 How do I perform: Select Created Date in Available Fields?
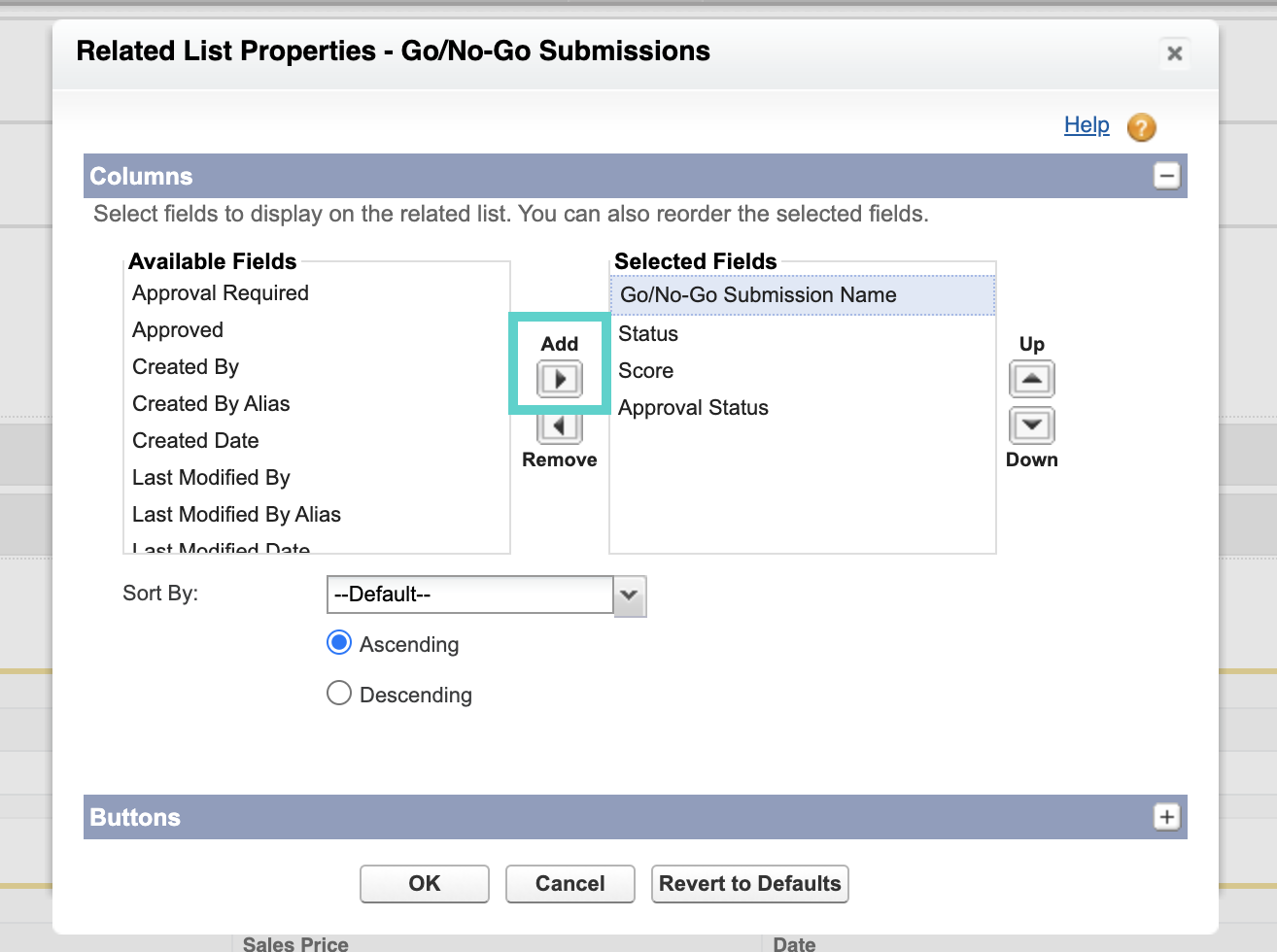[x=317, y=441]
